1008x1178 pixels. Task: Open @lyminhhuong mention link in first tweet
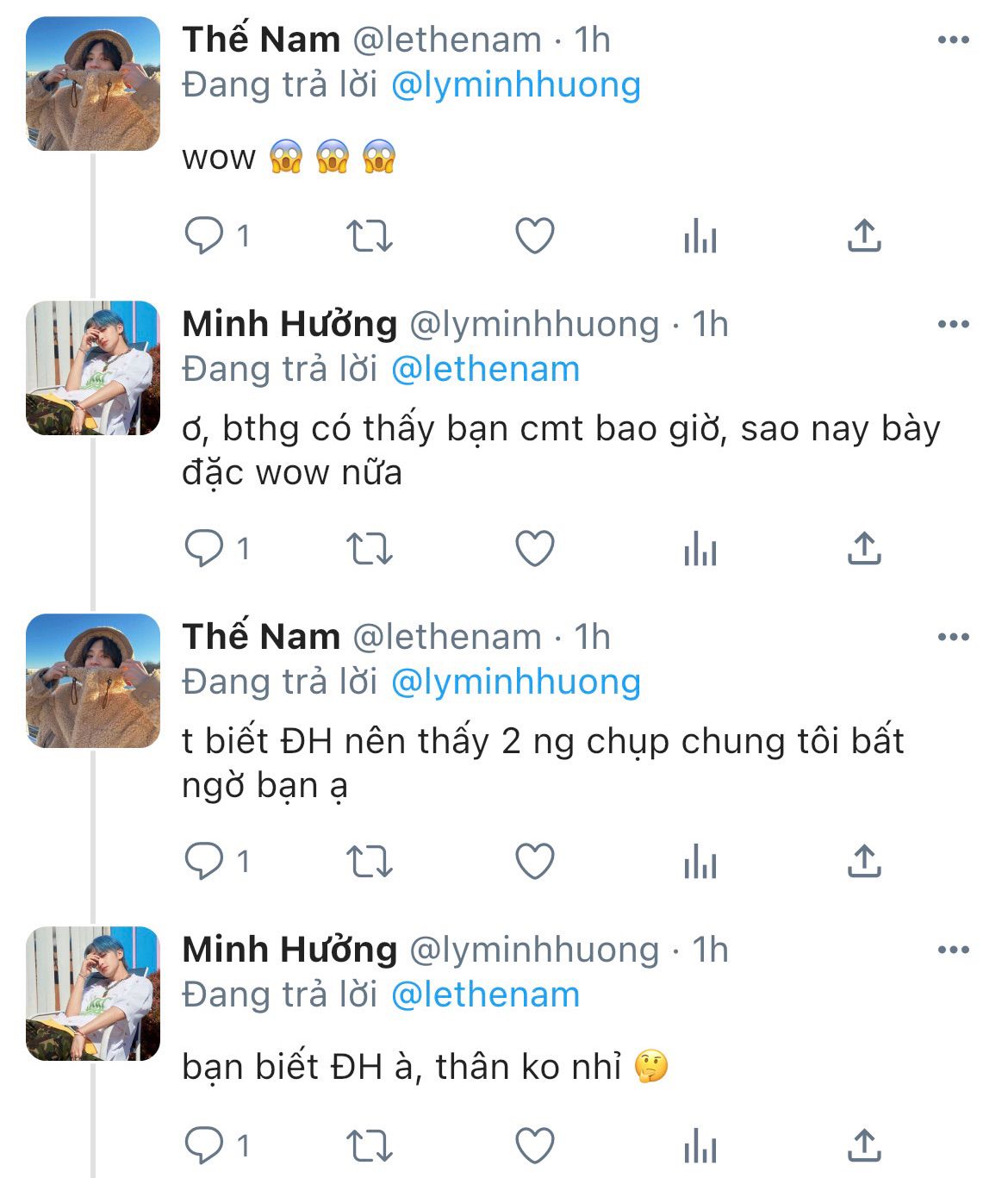tap(515, 85)
